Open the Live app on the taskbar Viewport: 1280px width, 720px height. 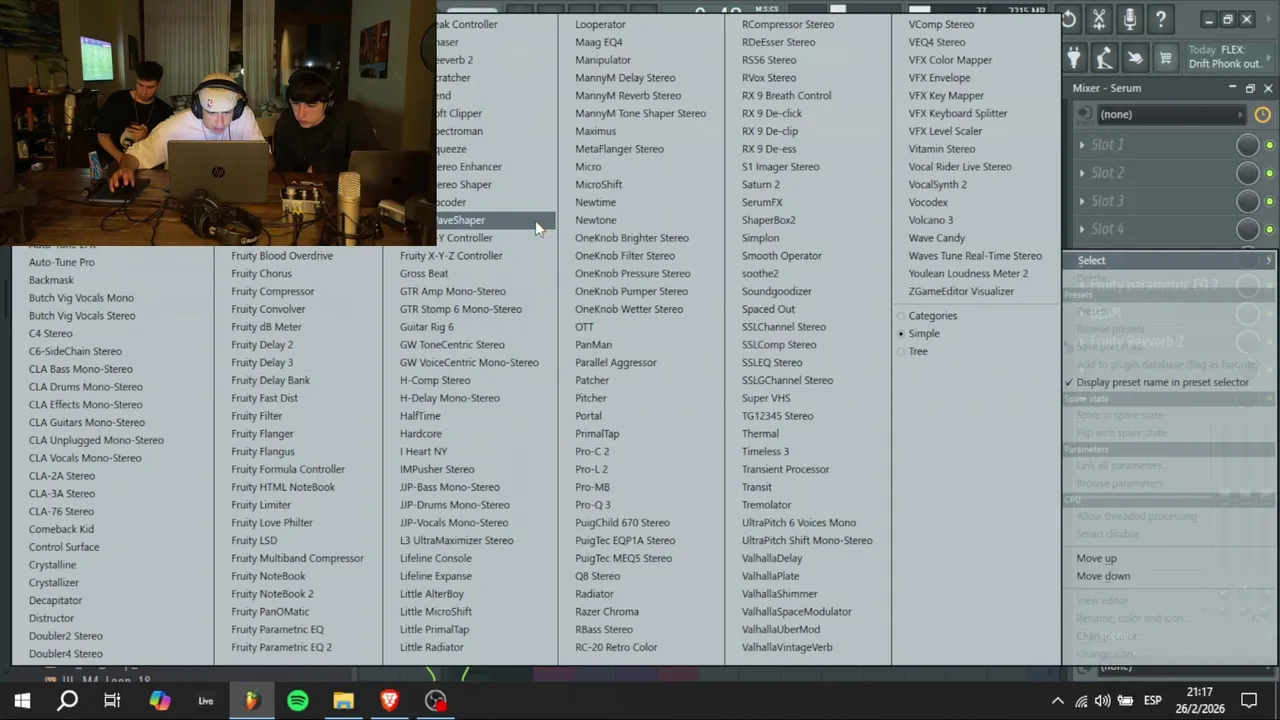tap(205, 701)
